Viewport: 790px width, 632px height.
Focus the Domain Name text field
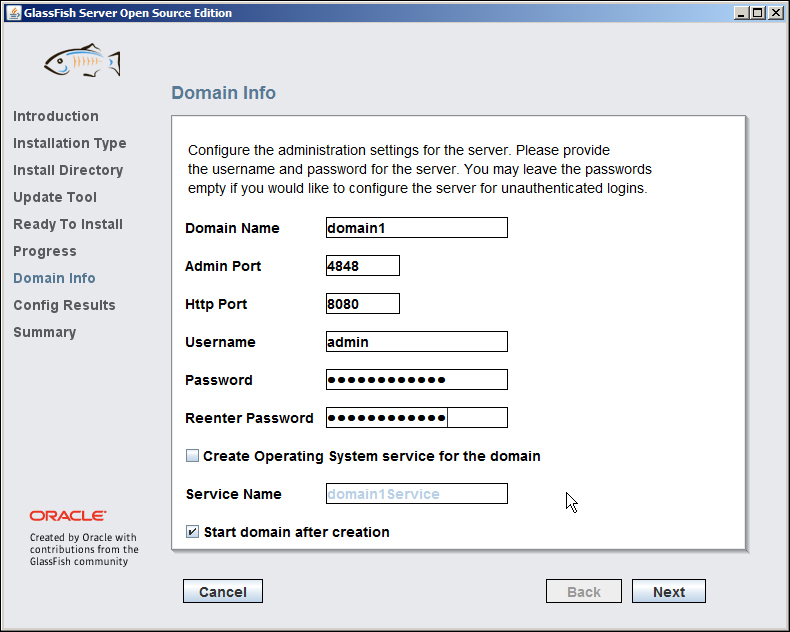(416, 228)
